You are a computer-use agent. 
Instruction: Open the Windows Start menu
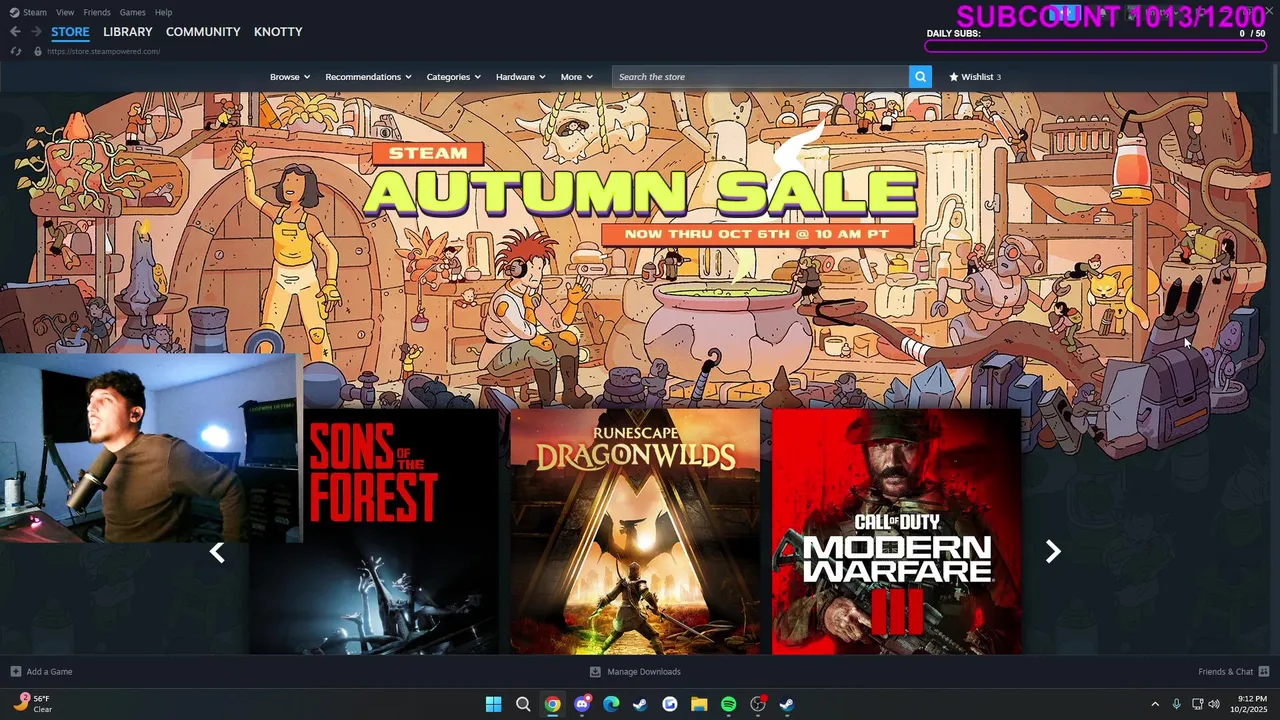click(493, 704)
